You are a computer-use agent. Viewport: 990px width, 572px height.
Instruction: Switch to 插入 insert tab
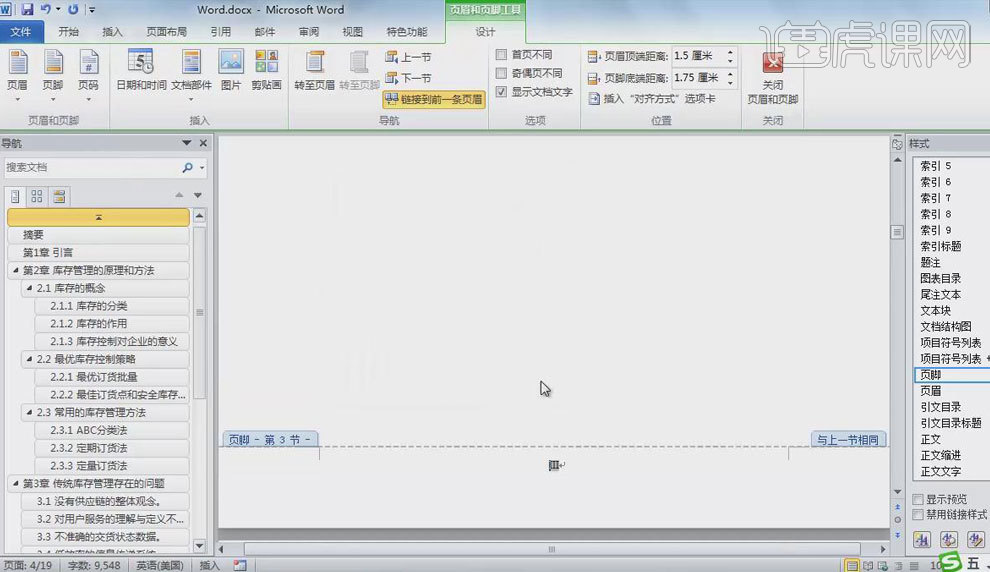pos(112,32)
